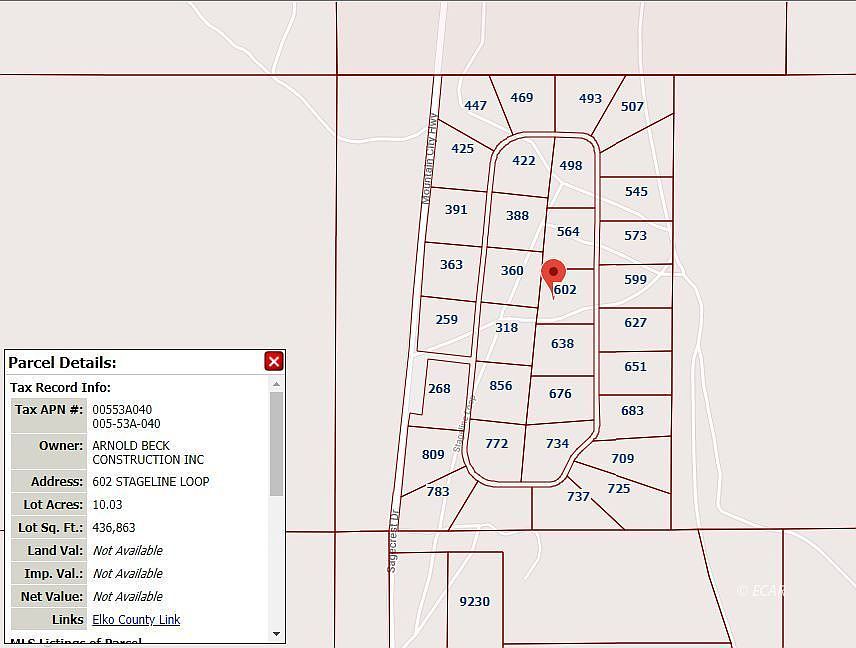Click the red location pin marker
Viewport: 856px width, 648px height.
click(553, 272)
